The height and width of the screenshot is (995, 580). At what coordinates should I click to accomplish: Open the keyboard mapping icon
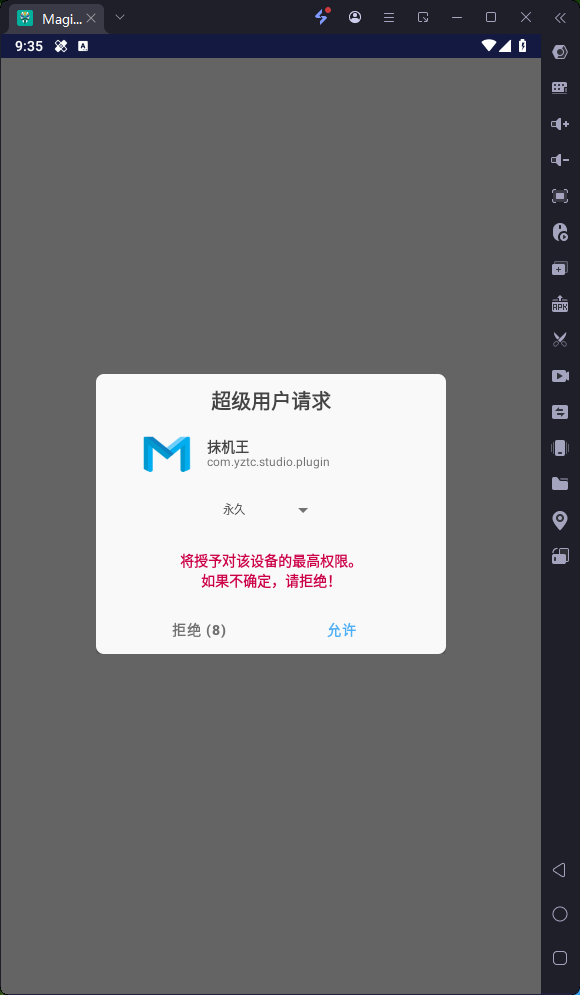pos(560,88)
